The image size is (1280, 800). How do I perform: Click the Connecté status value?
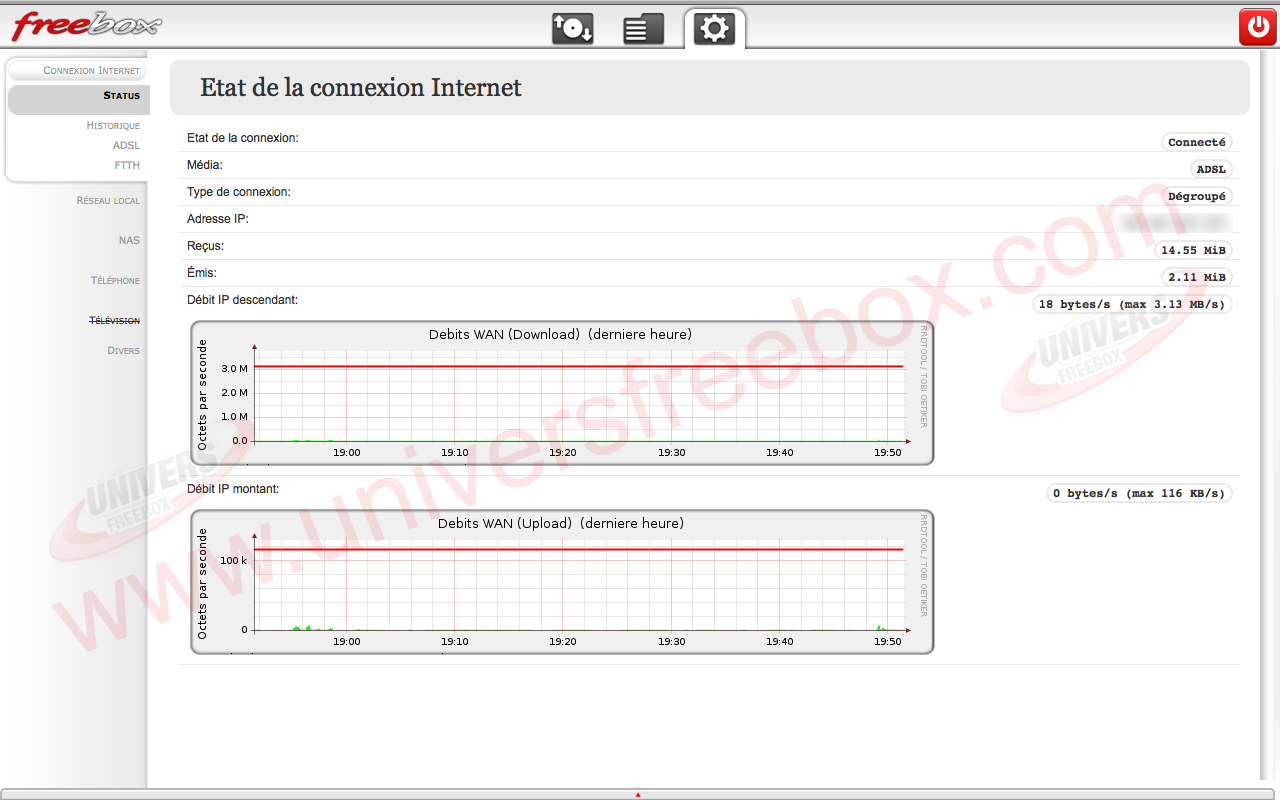click(x=1196, y=143)
